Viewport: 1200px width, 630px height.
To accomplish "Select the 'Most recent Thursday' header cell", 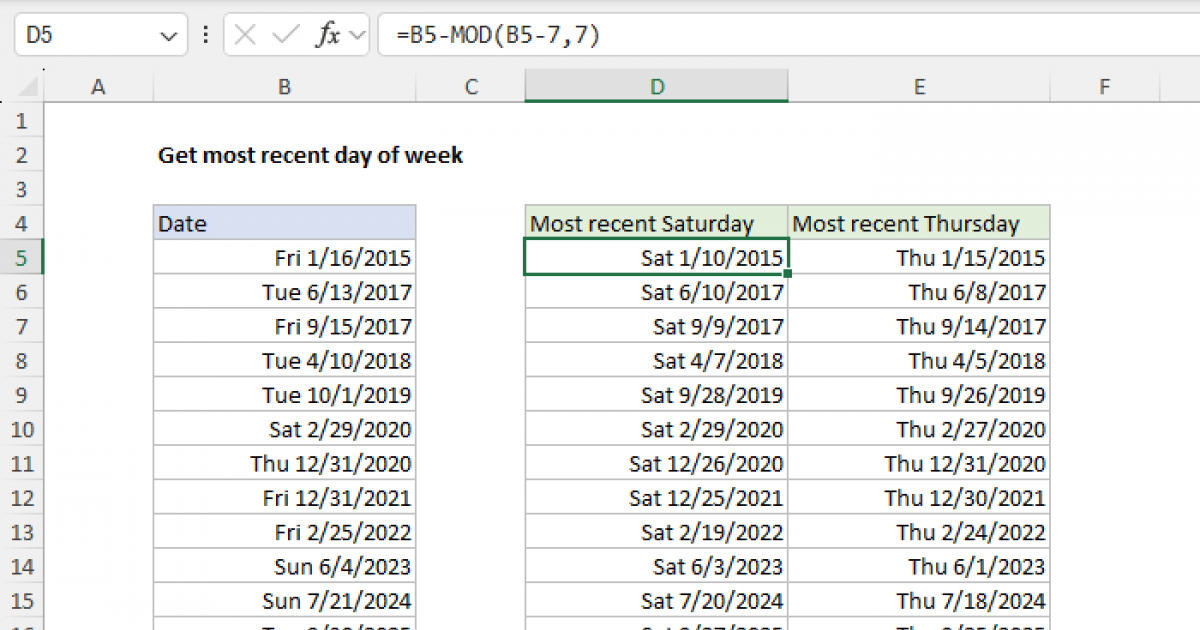I will tap(919, 223).
